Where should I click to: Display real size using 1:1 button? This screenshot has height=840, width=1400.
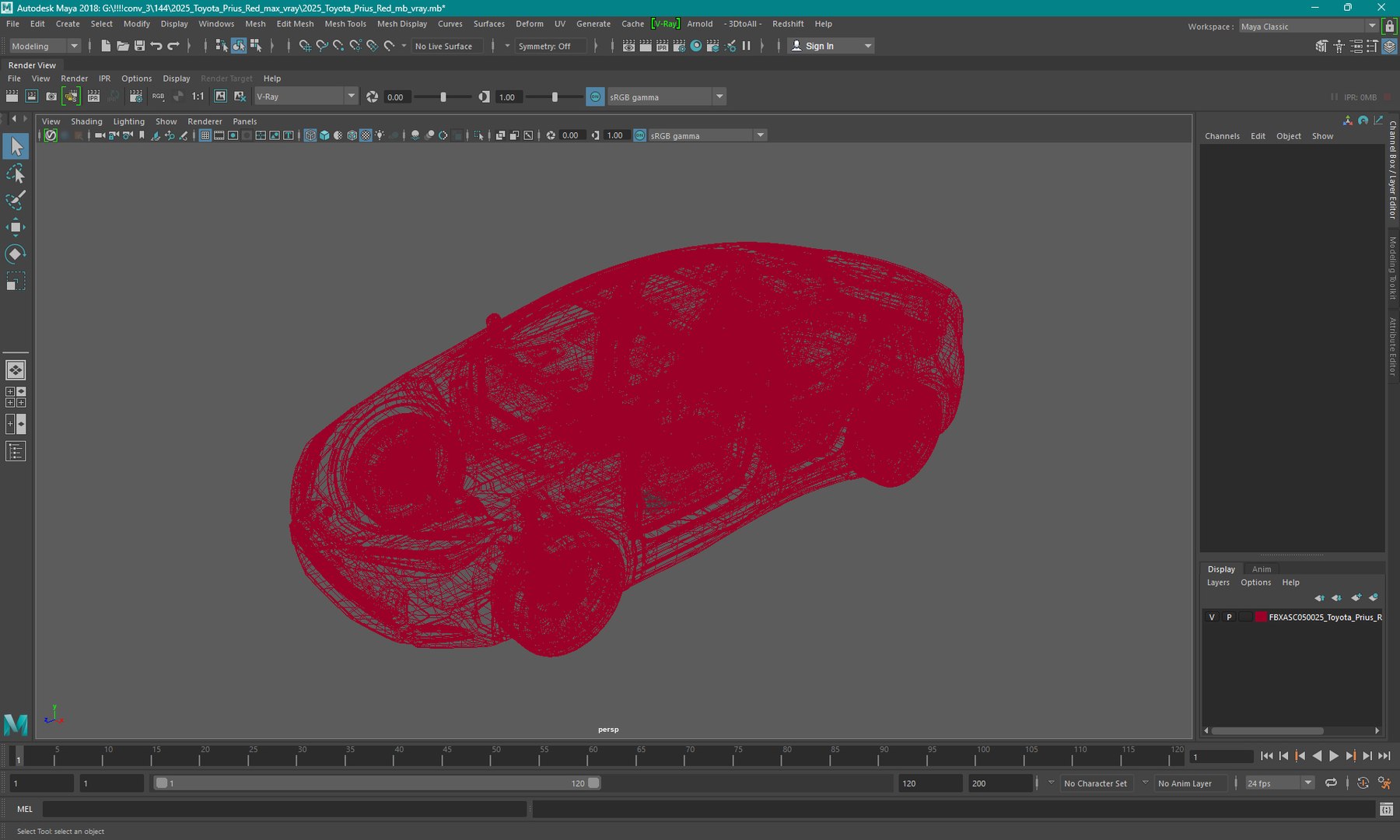coord(198,96)
